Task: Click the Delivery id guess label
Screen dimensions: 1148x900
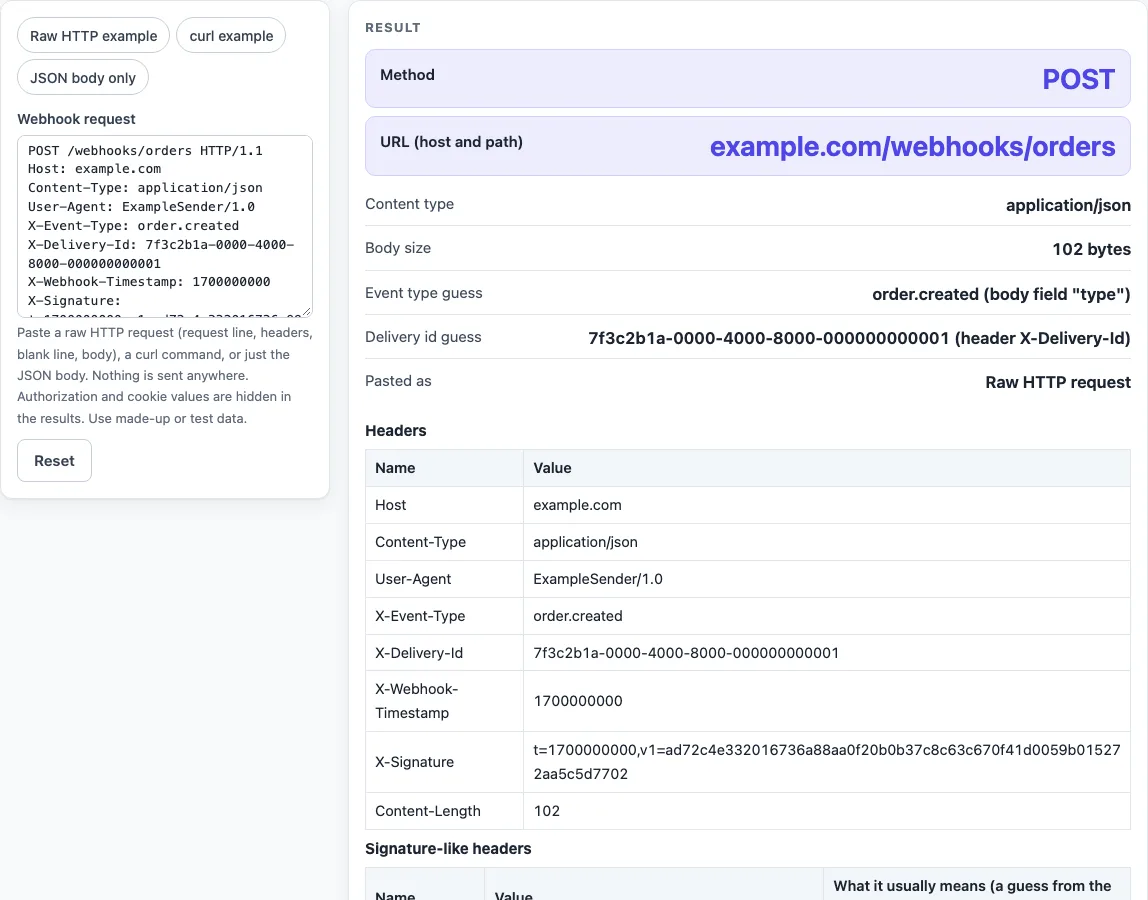Action: tap(423, 337)
